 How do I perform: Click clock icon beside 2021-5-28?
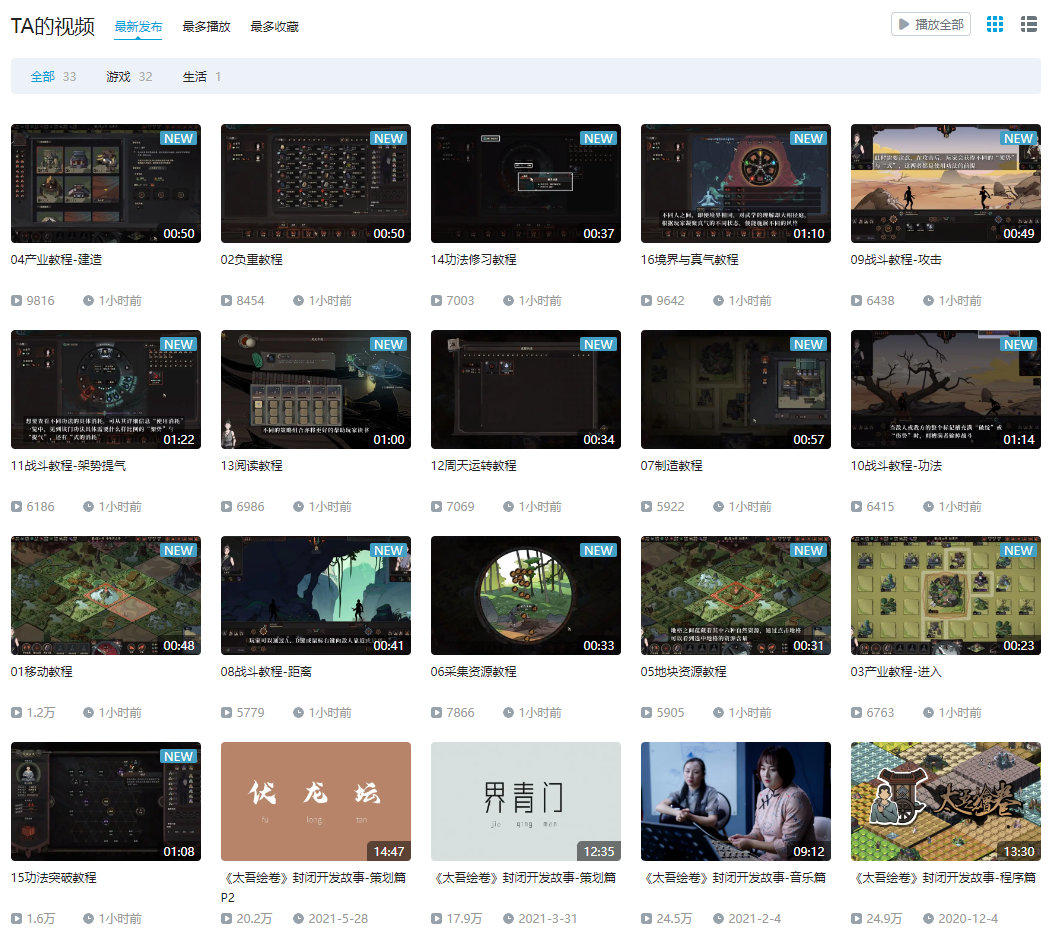[x=298, y=919]
